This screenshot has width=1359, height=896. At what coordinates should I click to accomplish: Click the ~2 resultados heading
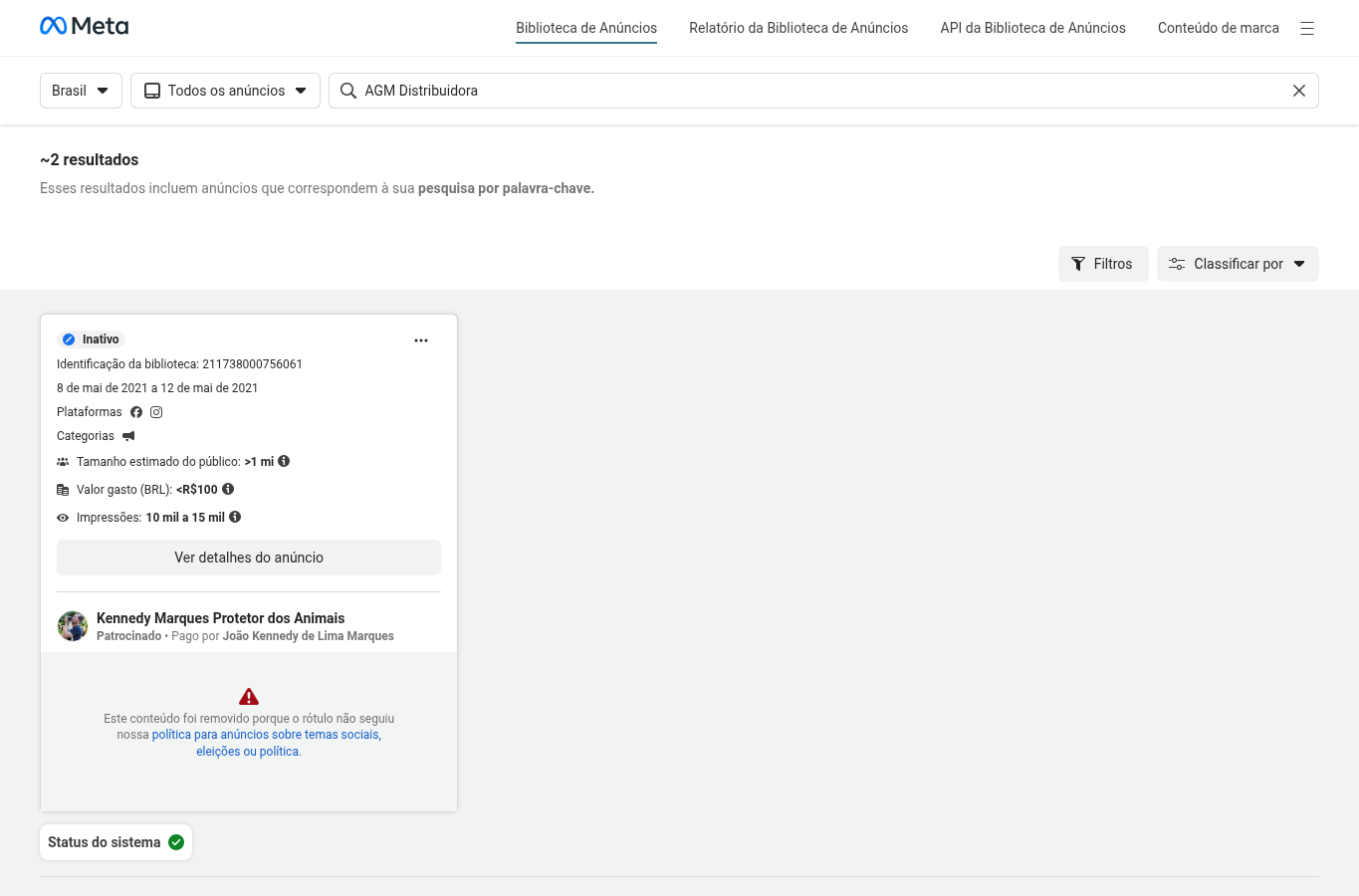click(90, 159)
